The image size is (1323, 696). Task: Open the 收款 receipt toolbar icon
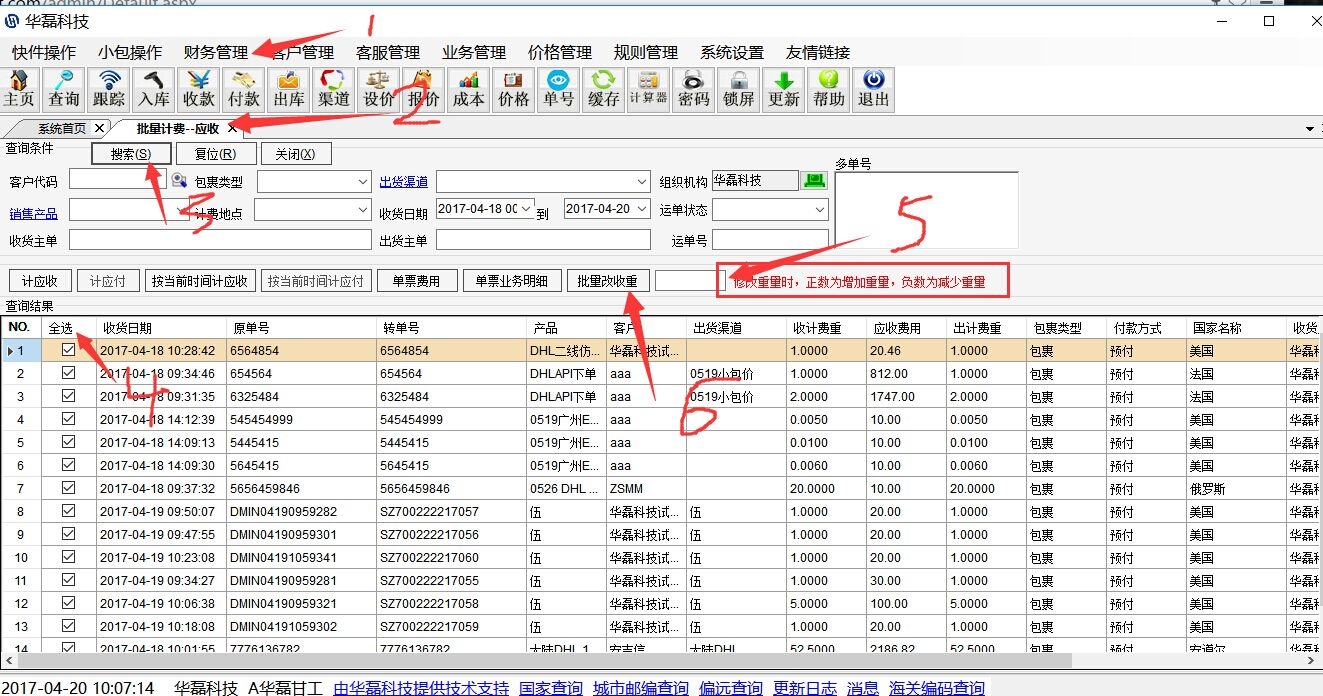[x=199, y=89]
